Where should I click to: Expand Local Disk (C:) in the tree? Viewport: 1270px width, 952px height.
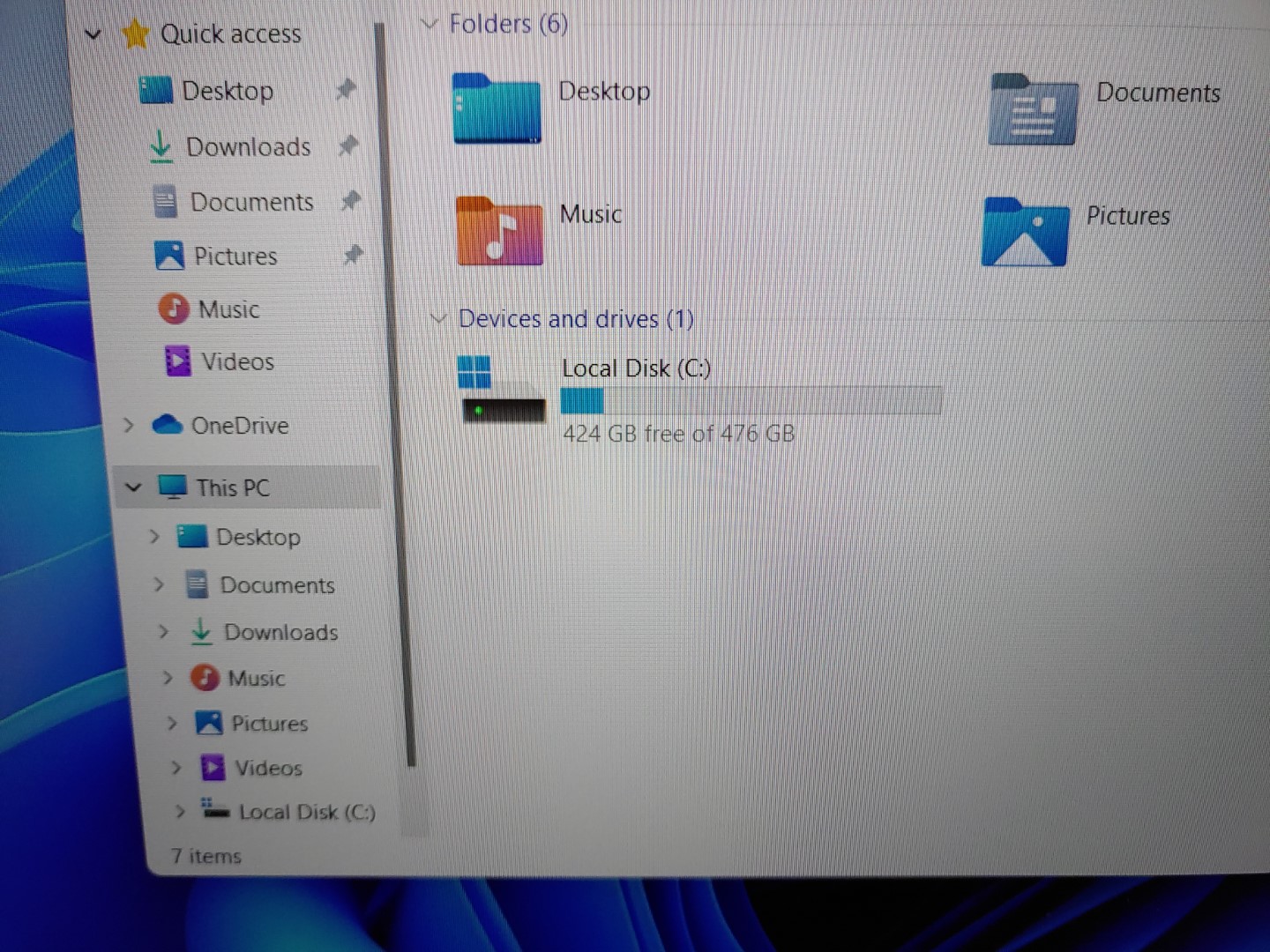tap(180, 811)
